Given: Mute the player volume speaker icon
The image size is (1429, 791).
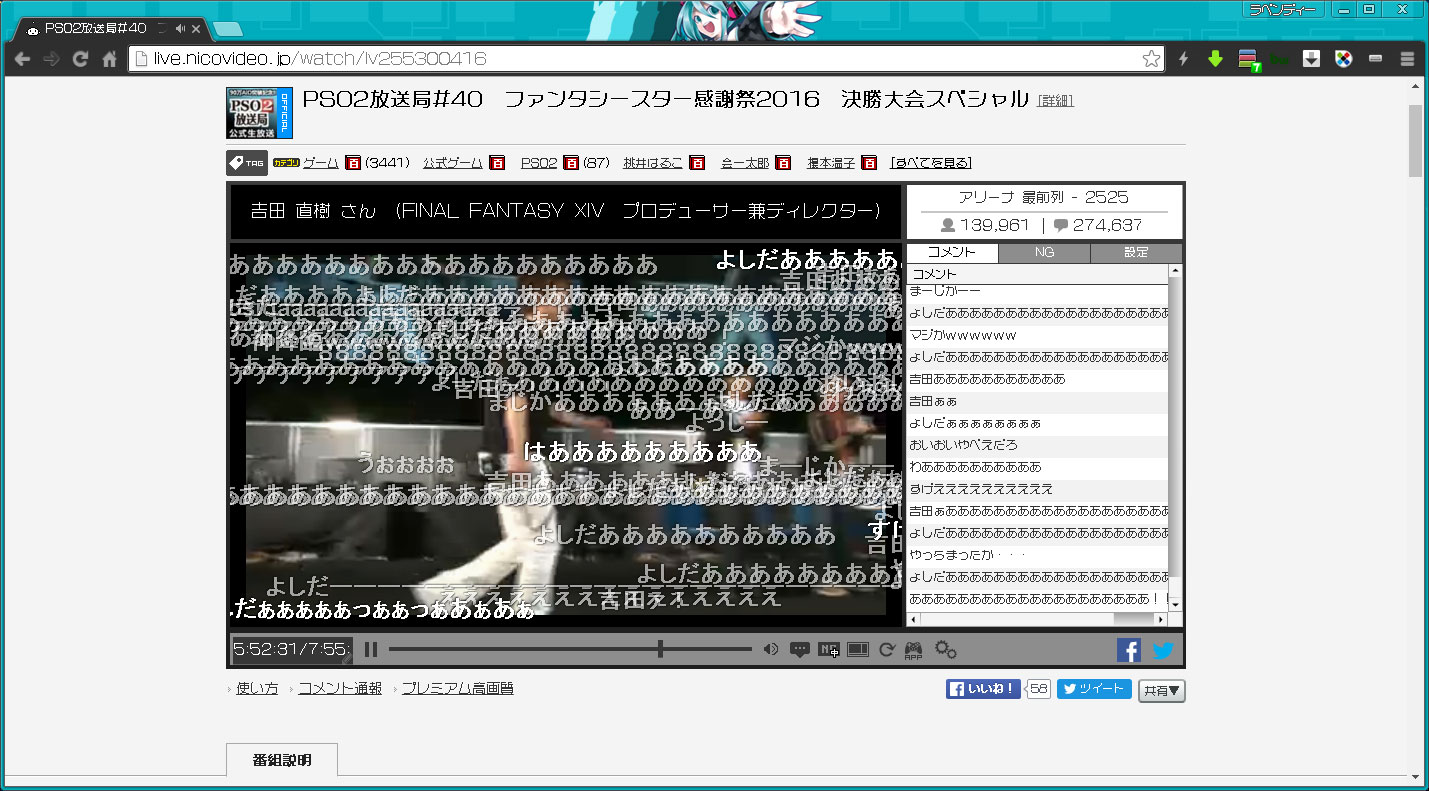Looking at the screenshot, I should [770, 650].
